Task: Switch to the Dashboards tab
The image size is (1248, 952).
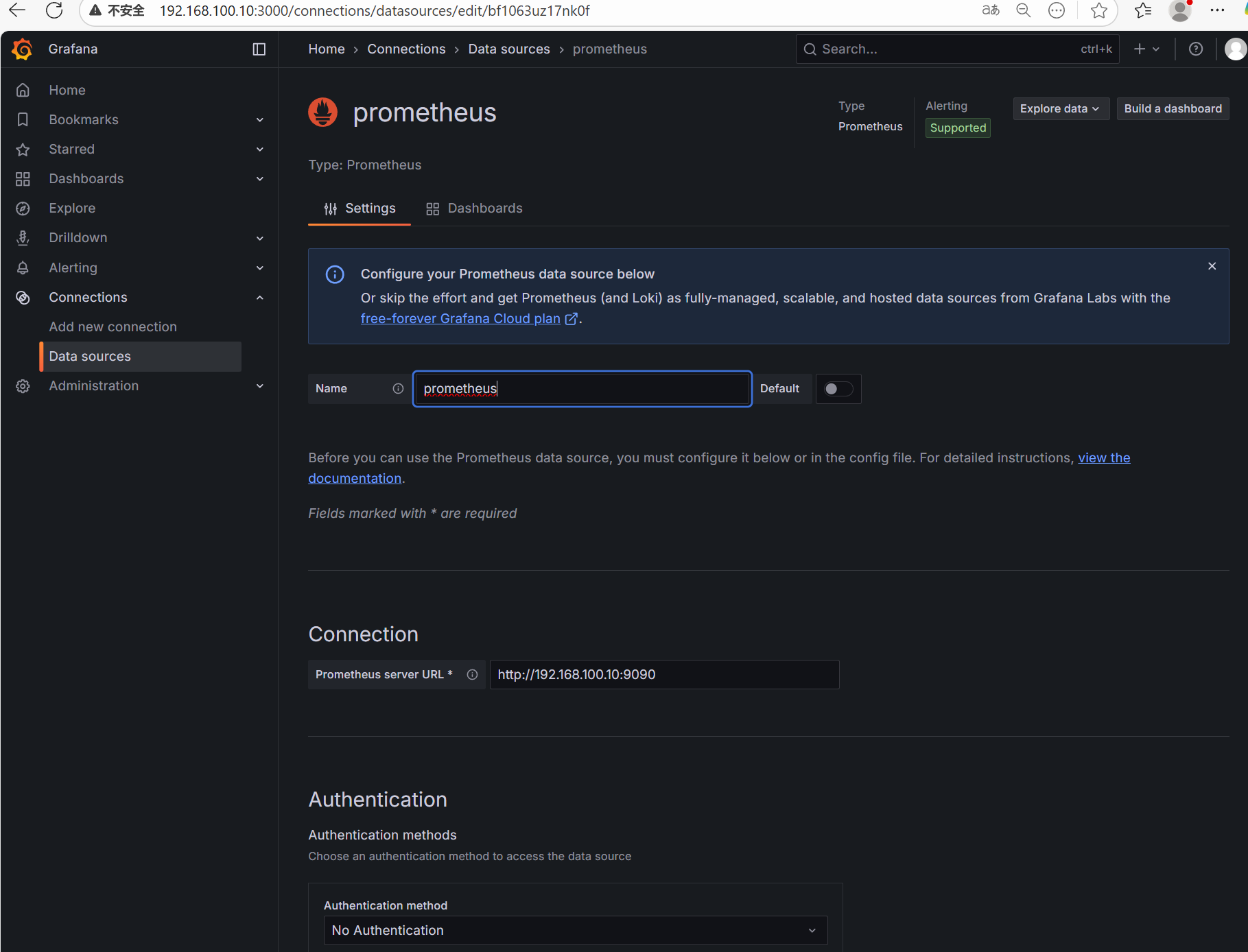Action: click(474, 209)
